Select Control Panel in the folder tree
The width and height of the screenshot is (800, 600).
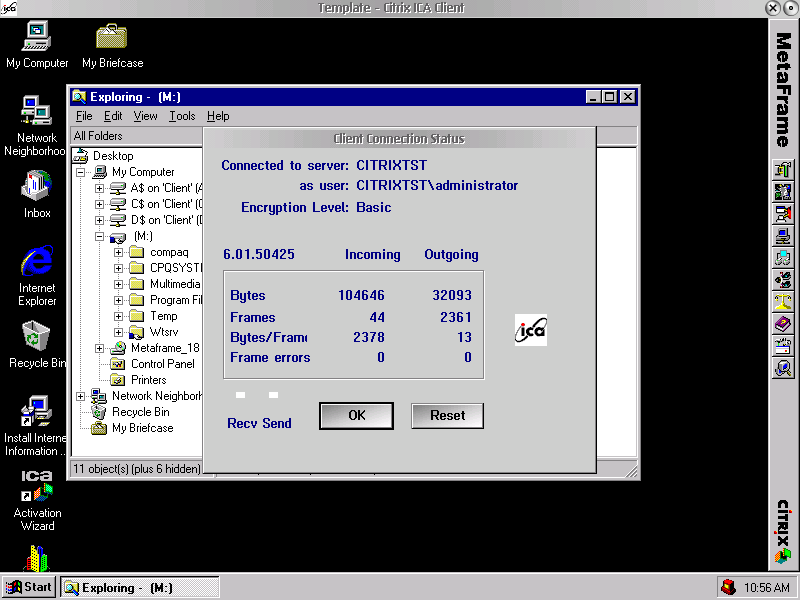coord(162,364)
